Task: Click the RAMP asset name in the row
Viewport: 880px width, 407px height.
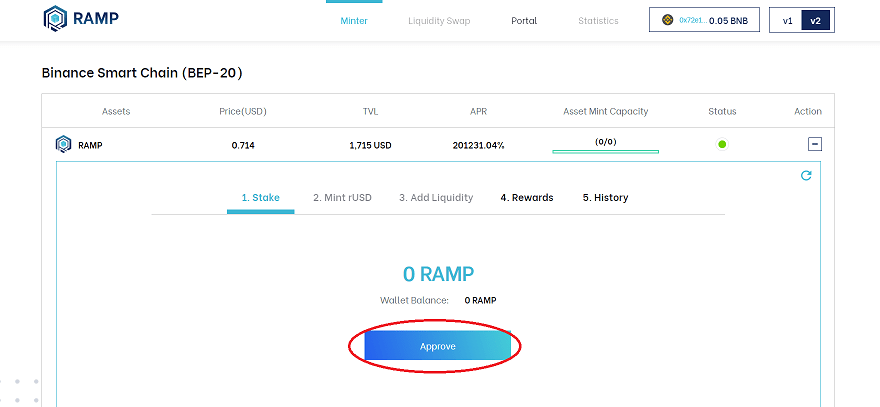Action: (x=90, y=145)
